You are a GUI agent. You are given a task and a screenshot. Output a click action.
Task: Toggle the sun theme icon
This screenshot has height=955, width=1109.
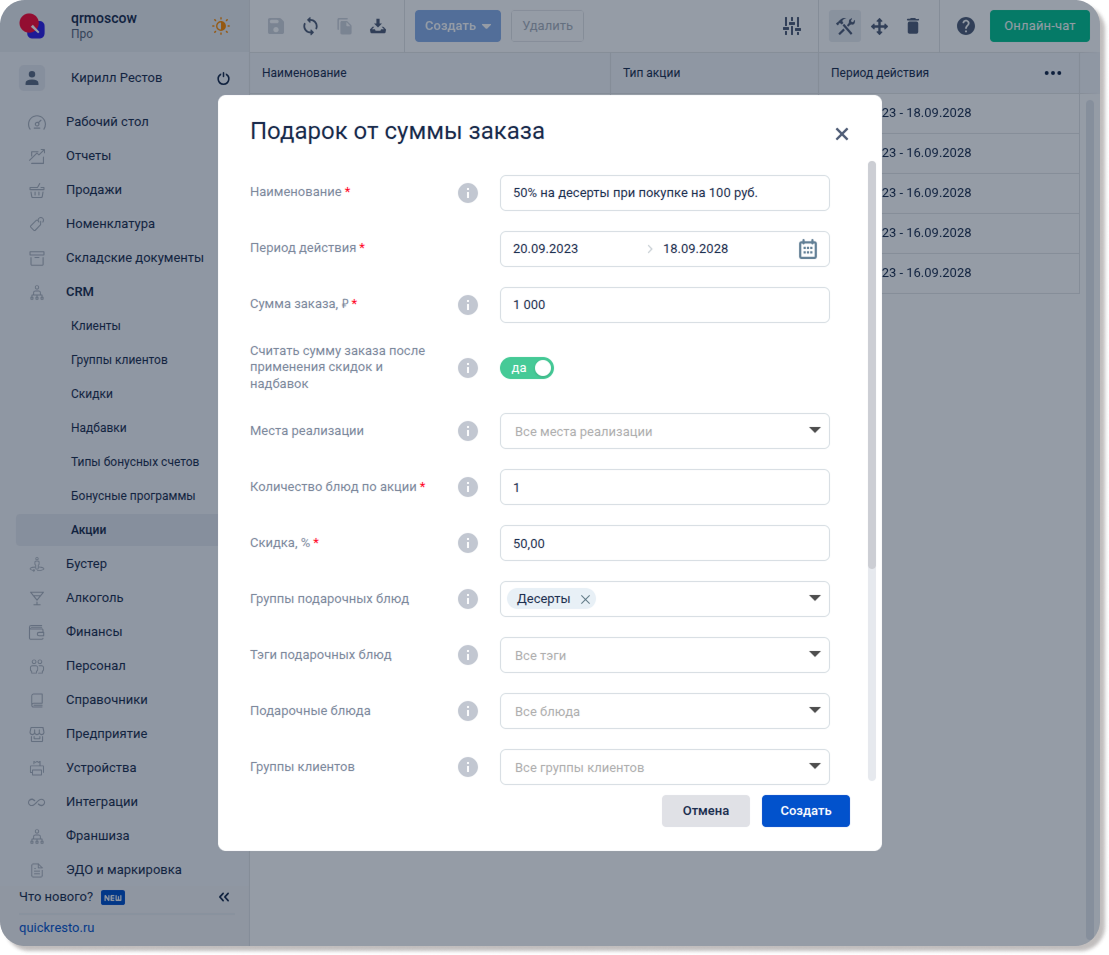pos(221,26)
